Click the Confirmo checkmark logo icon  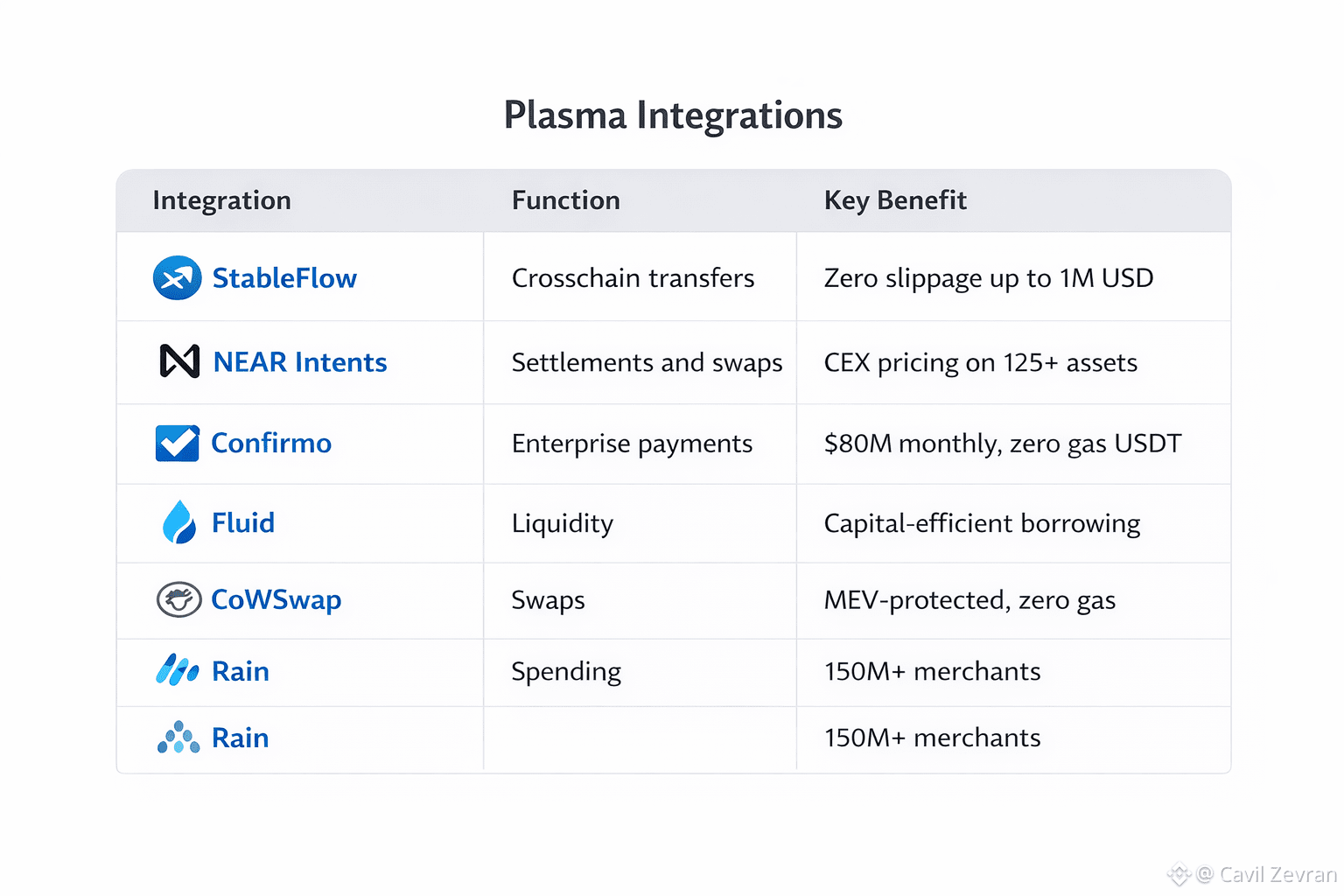[177, 444]
